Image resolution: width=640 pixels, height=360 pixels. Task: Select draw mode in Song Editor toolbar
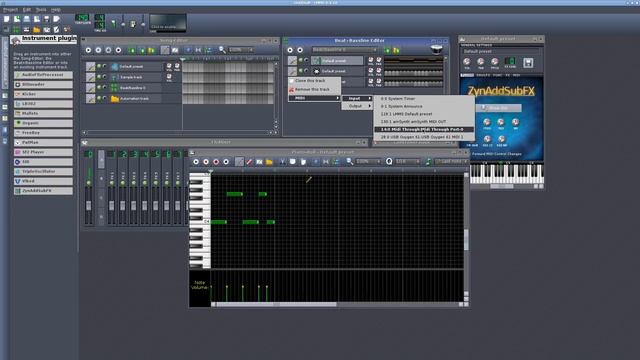point(165,50)
